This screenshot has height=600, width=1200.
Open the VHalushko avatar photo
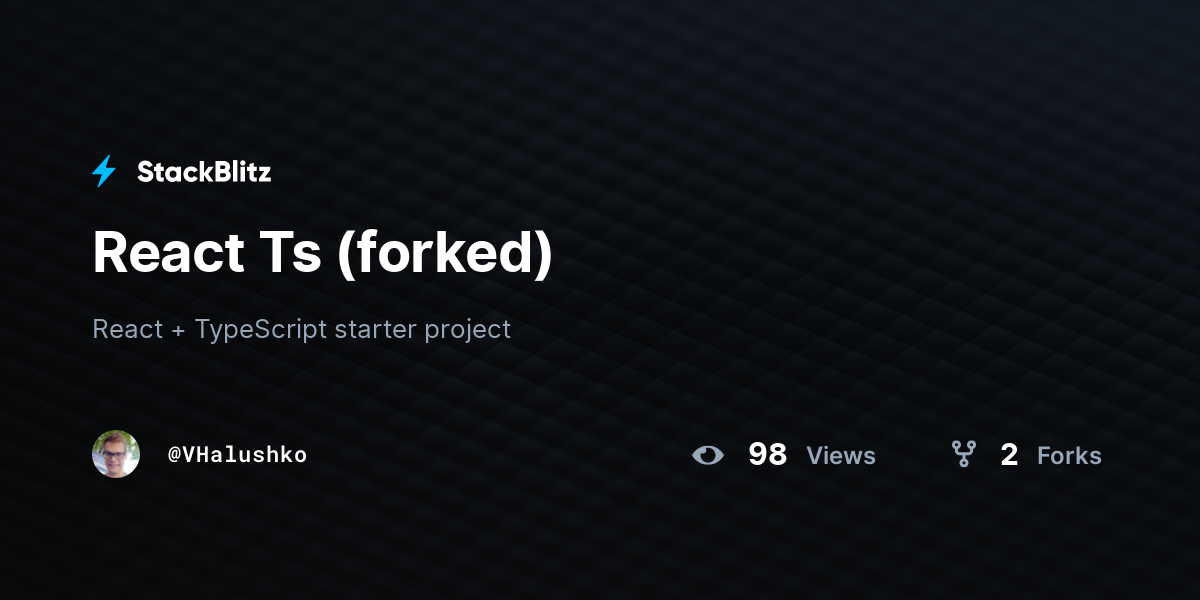[116, 454]
